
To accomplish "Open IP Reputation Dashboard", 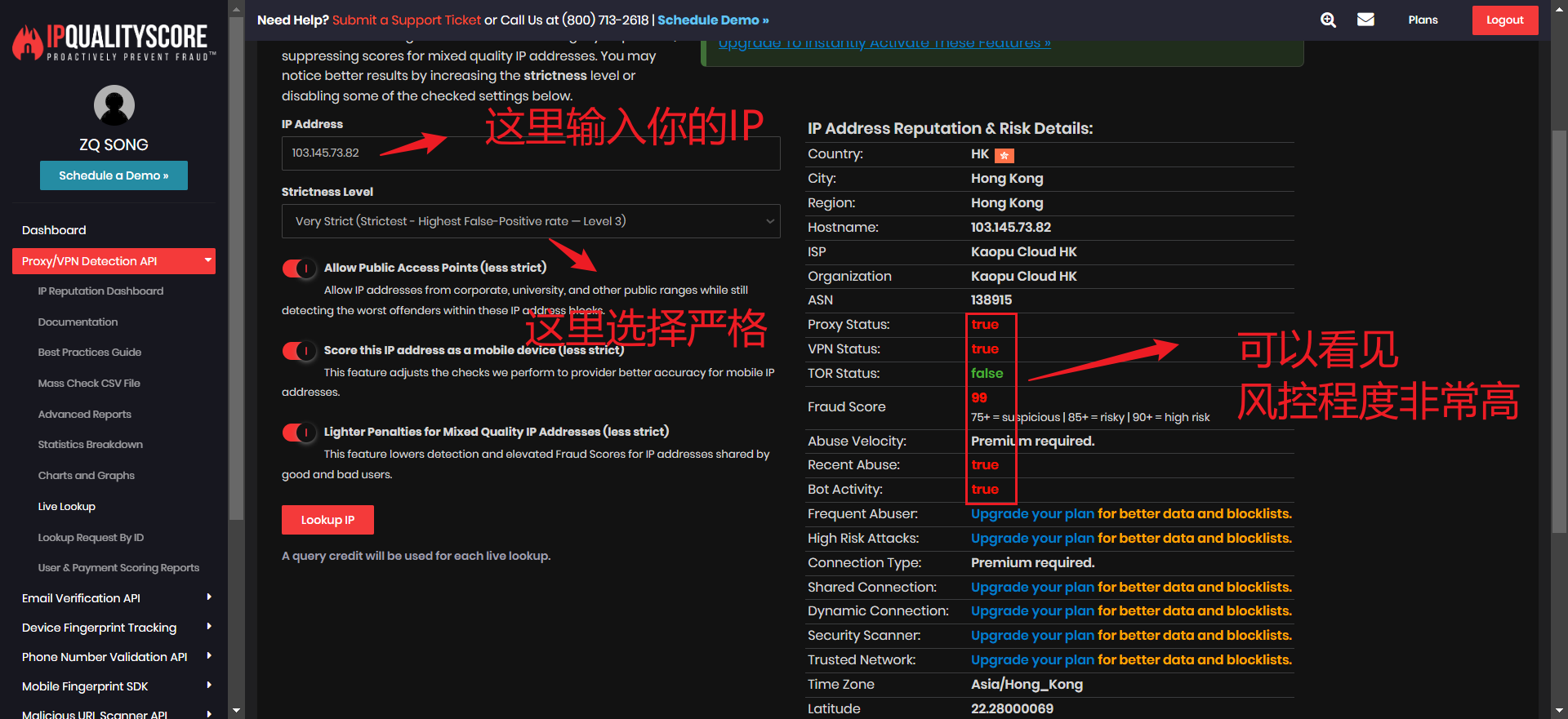I will (100, 291).
